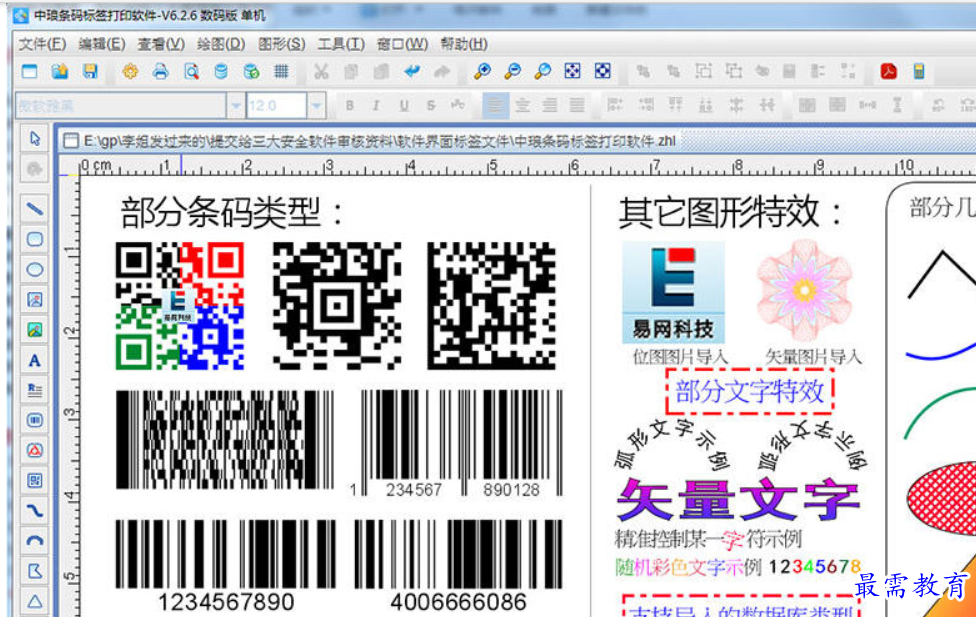Open the 工具(T) menu
The image size is (976, 617).
(x=341, y=44)
